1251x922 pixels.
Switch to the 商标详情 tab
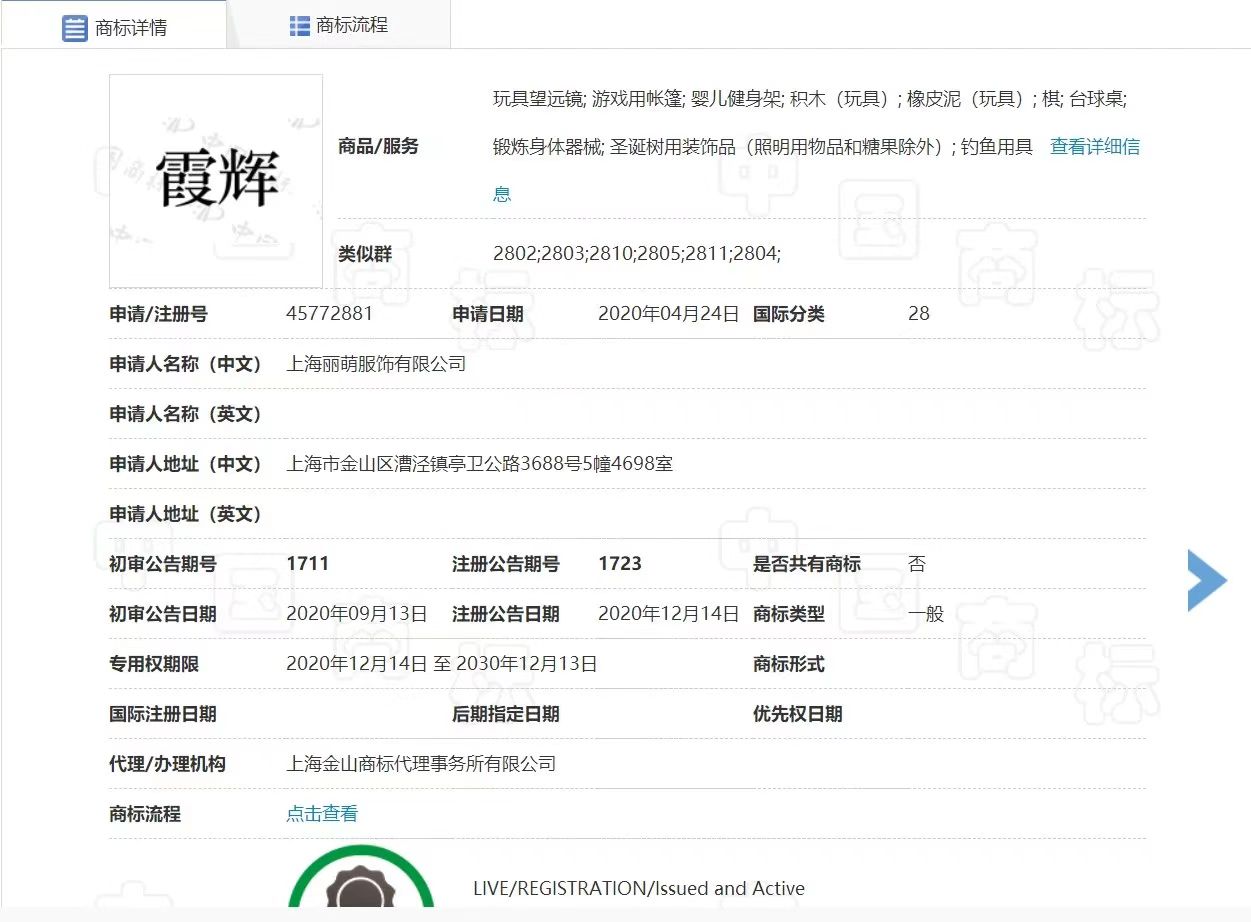[114, 27]
